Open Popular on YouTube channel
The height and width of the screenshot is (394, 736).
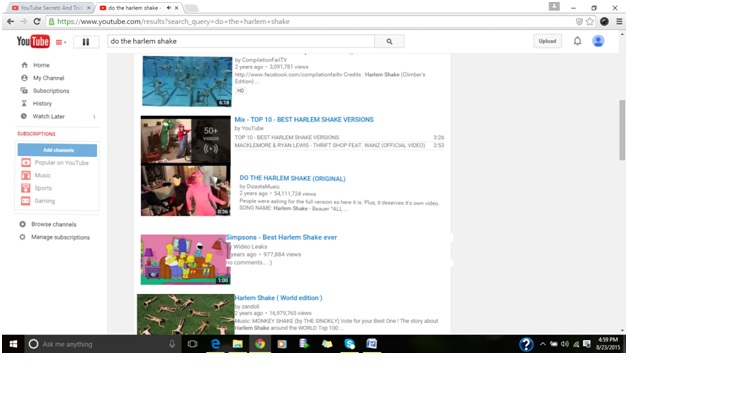pyautogui.click(x=61, y=162)
